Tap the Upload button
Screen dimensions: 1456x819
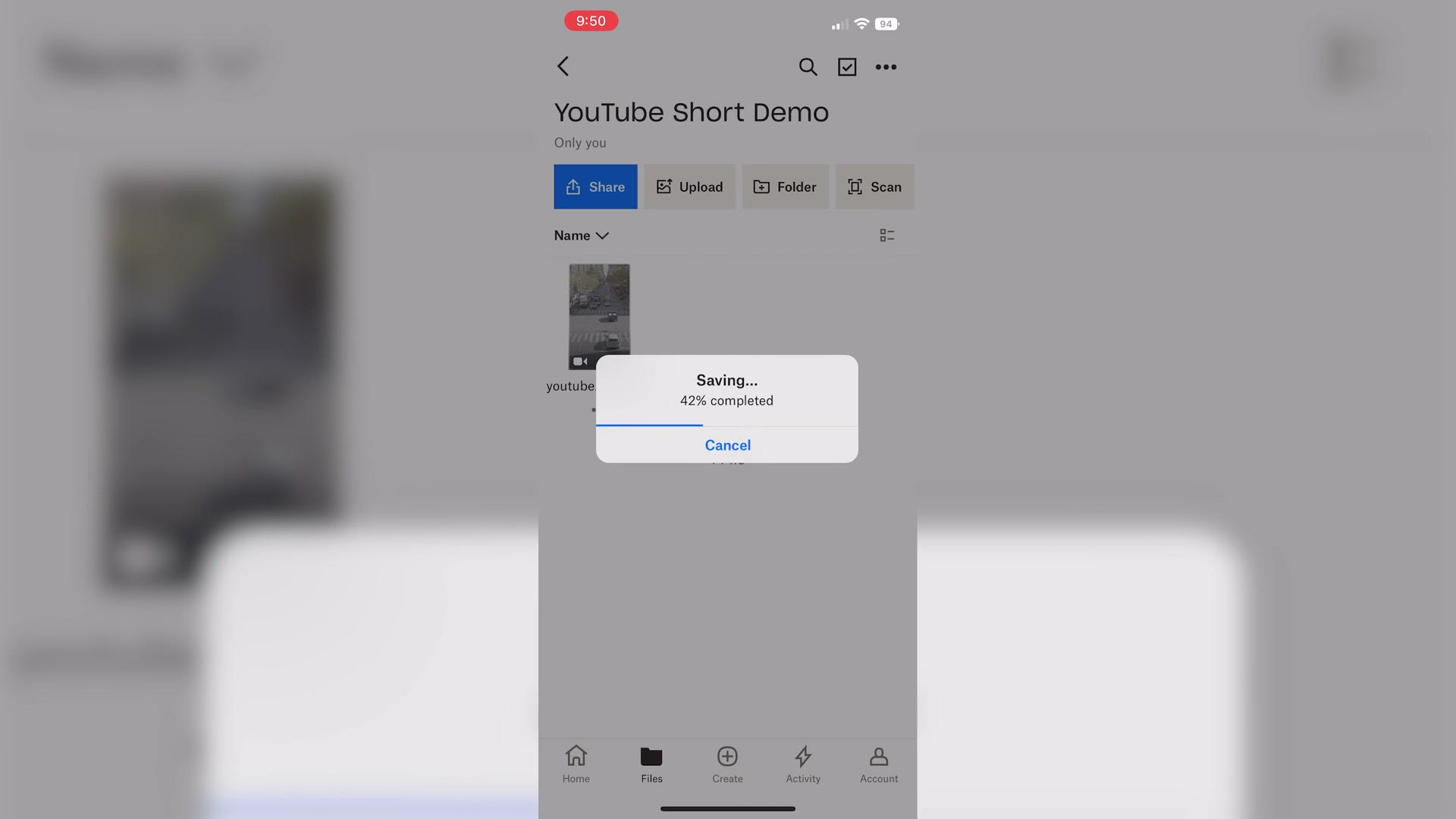tap(689, 187)
